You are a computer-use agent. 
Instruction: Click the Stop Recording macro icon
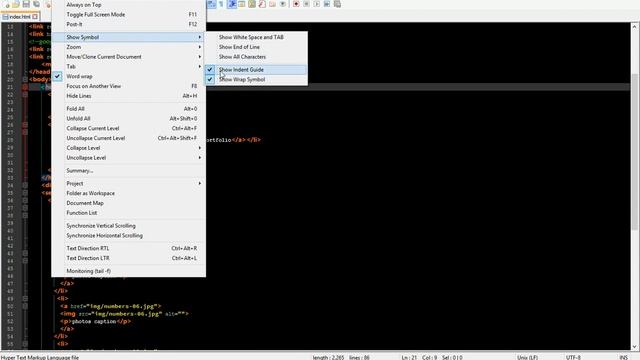pos(307,4)
